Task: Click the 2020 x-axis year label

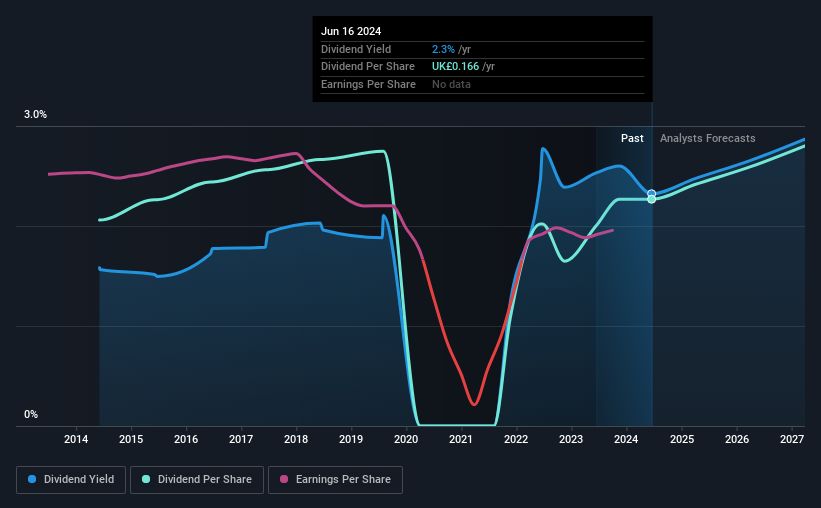Action: pos(406,439)
